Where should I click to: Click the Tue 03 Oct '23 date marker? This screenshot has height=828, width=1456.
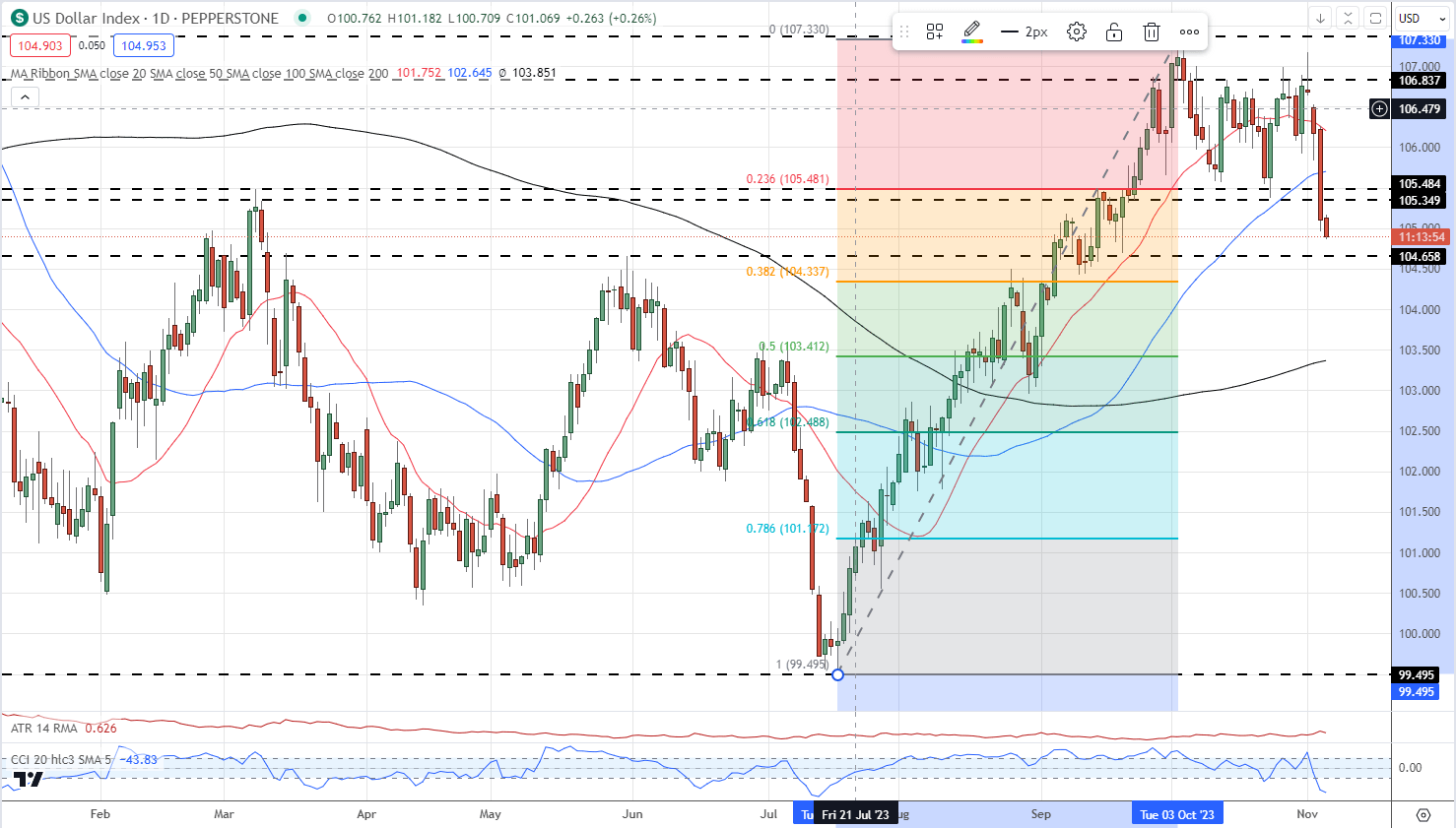click(1177, 814)
